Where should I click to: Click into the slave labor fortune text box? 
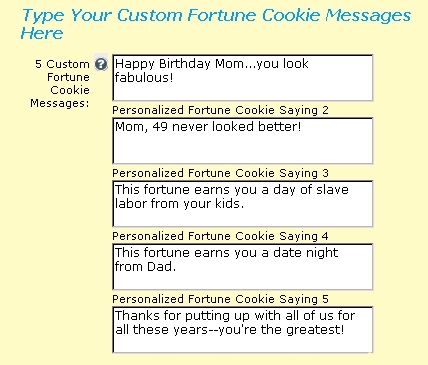pyautogui.click(x=243, y=204)
